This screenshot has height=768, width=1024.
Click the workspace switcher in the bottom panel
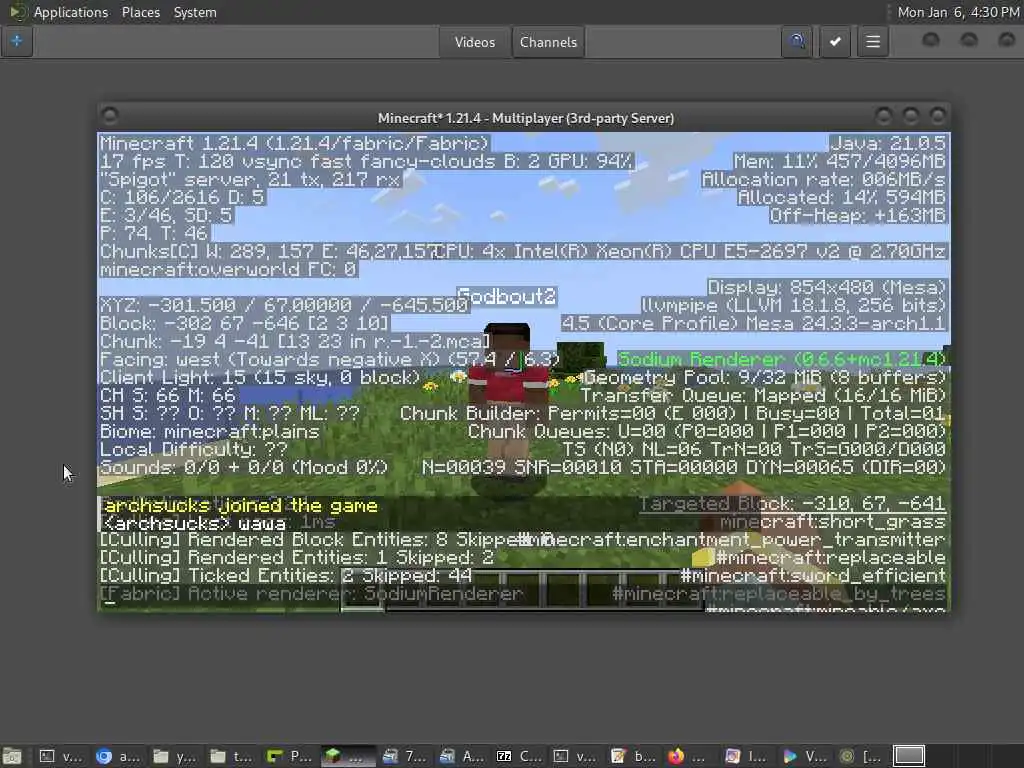click(x=908, y=756)
